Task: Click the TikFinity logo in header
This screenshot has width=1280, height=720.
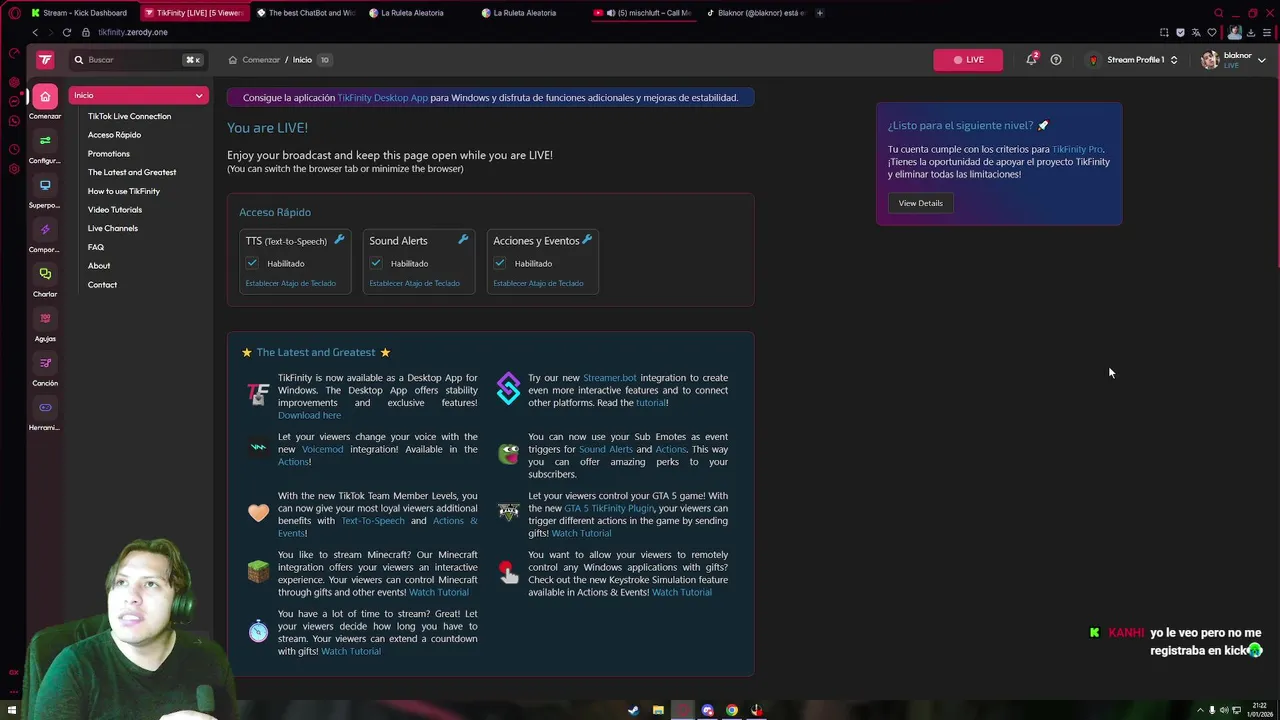Action: click(x=45, y=60)
